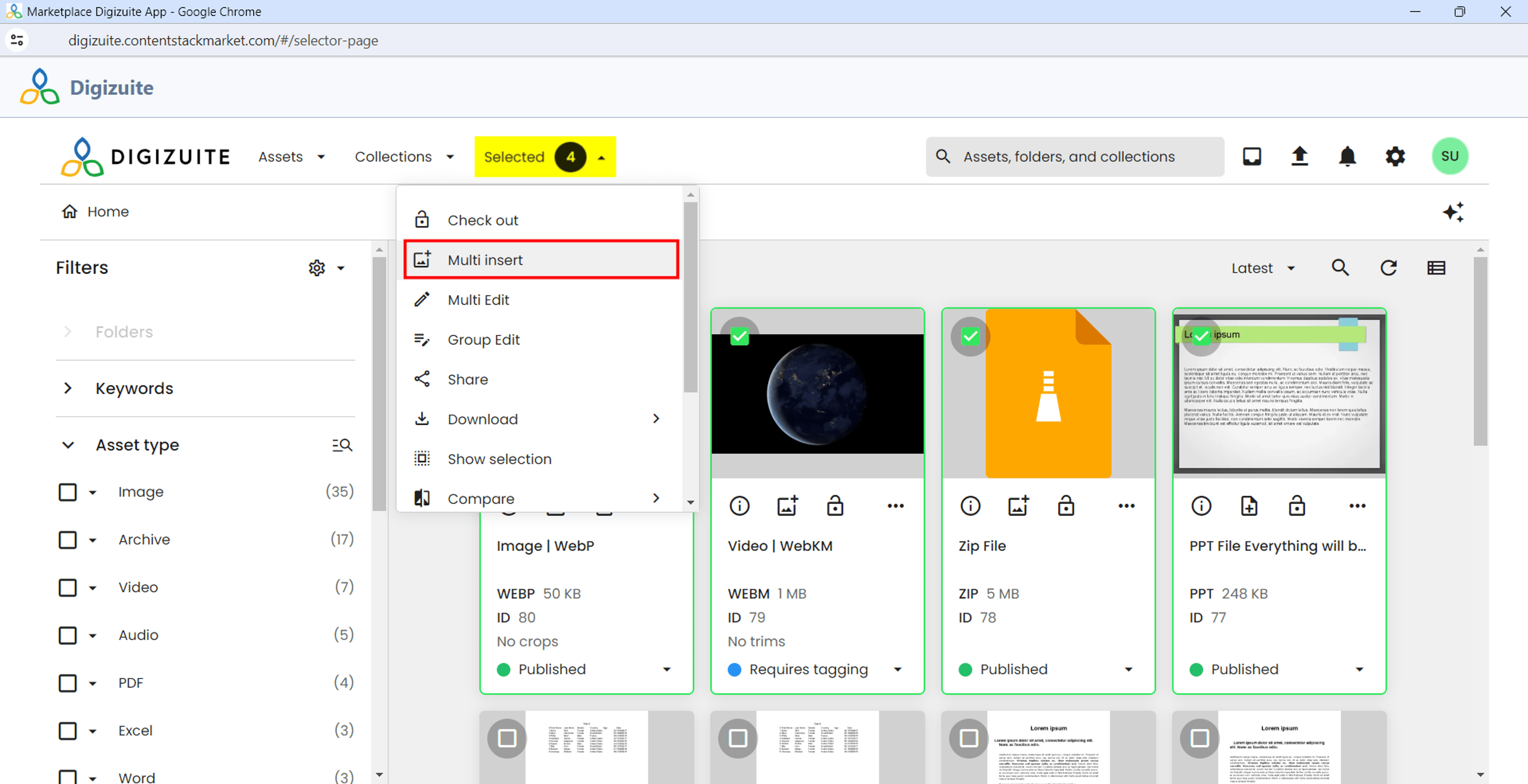Open the PPT File lorem ipsum thumbnail
This screenshot has height=784, width=1528.
(1279, 394)
